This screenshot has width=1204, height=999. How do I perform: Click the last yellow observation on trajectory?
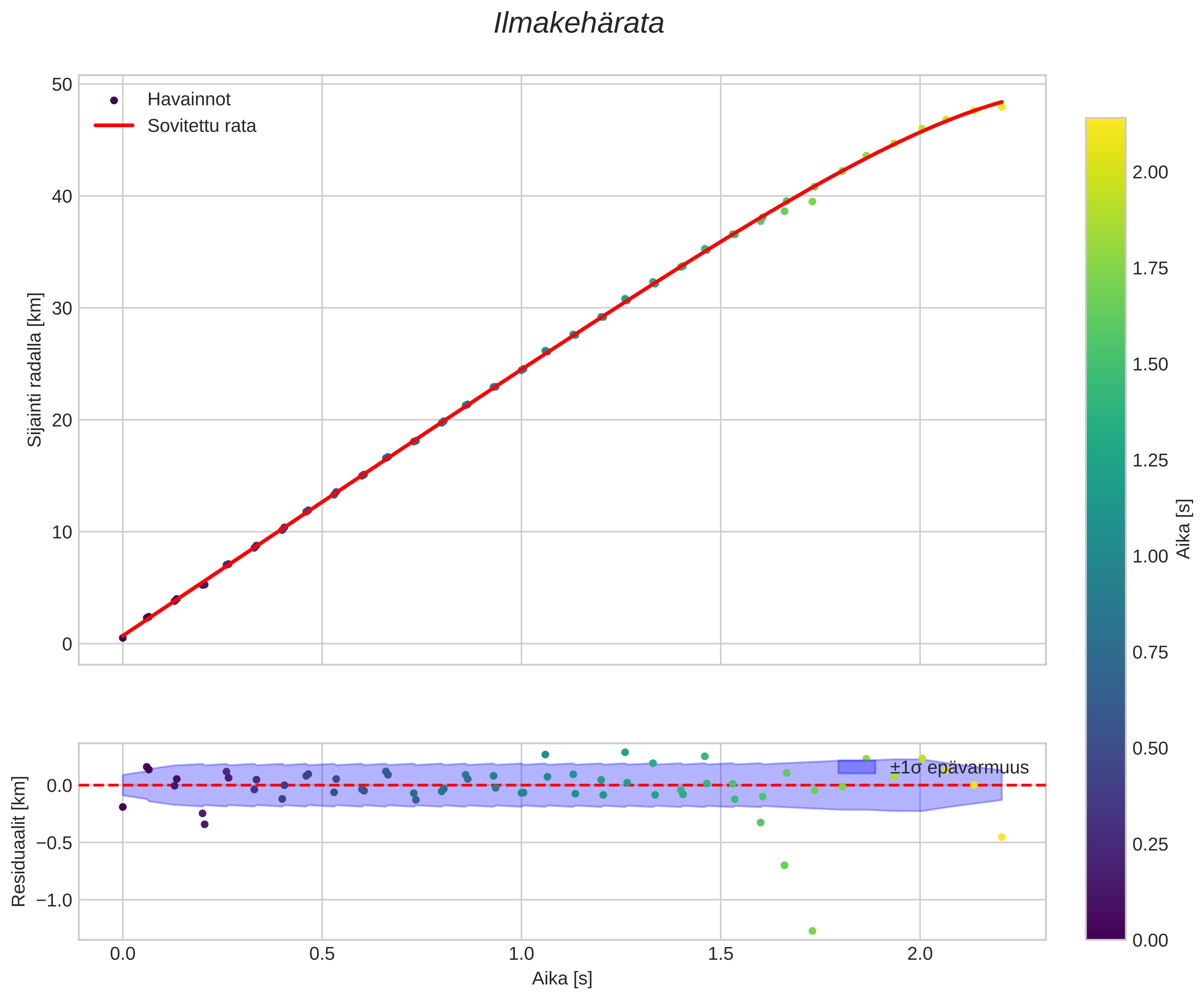click(1002, 107)
